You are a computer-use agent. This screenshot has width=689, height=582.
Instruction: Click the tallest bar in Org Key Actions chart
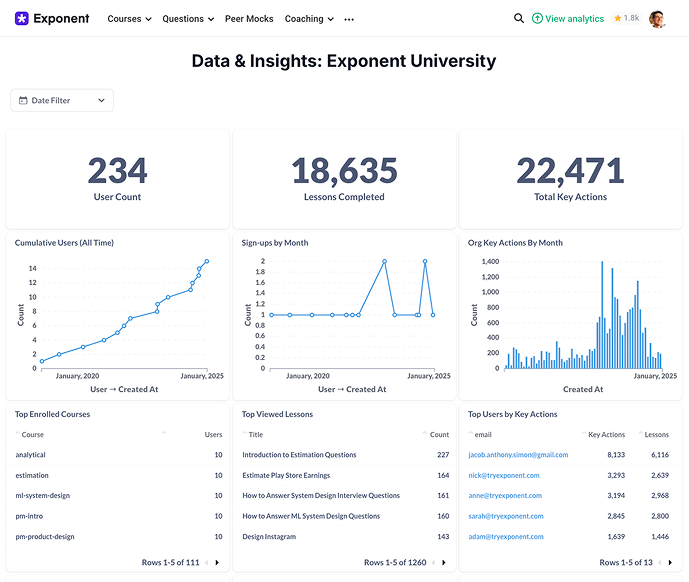point(602,315)
